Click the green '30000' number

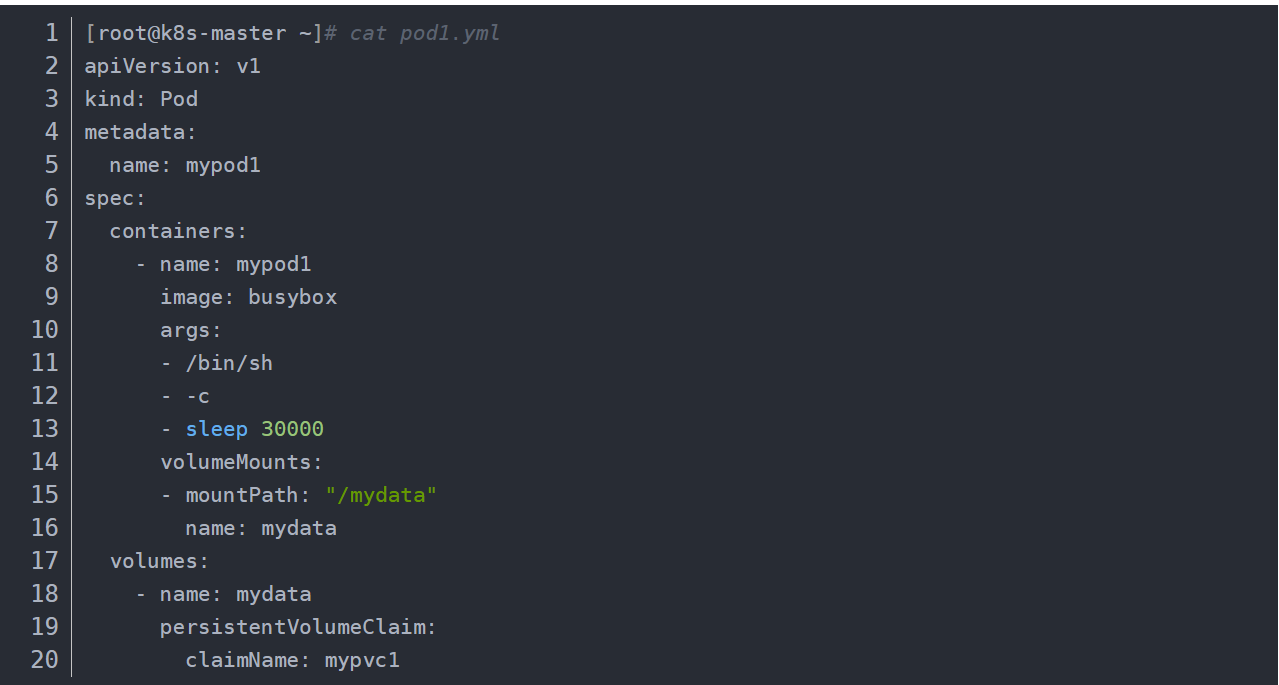coord(292,429)
